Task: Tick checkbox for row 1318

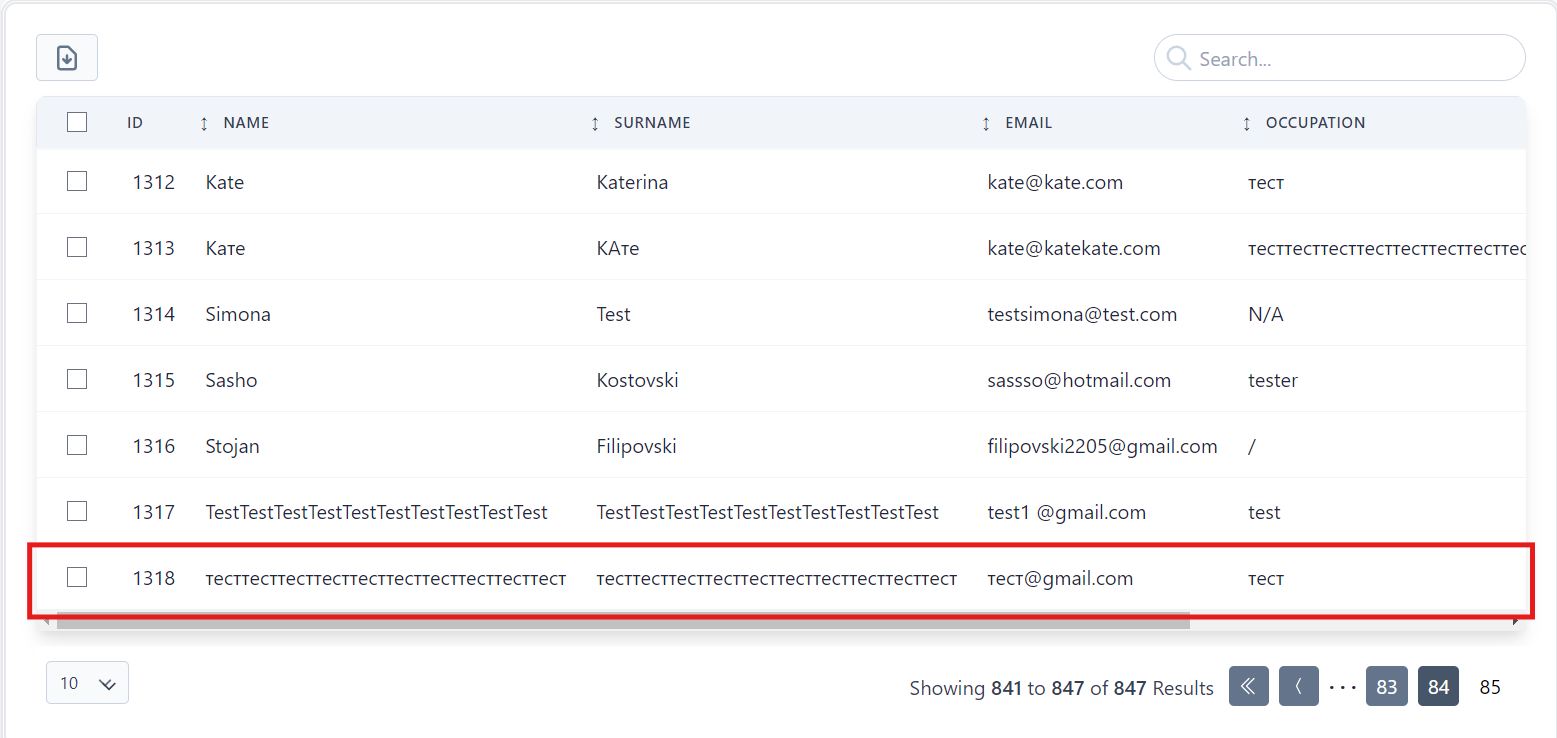Action: (77, 577)
